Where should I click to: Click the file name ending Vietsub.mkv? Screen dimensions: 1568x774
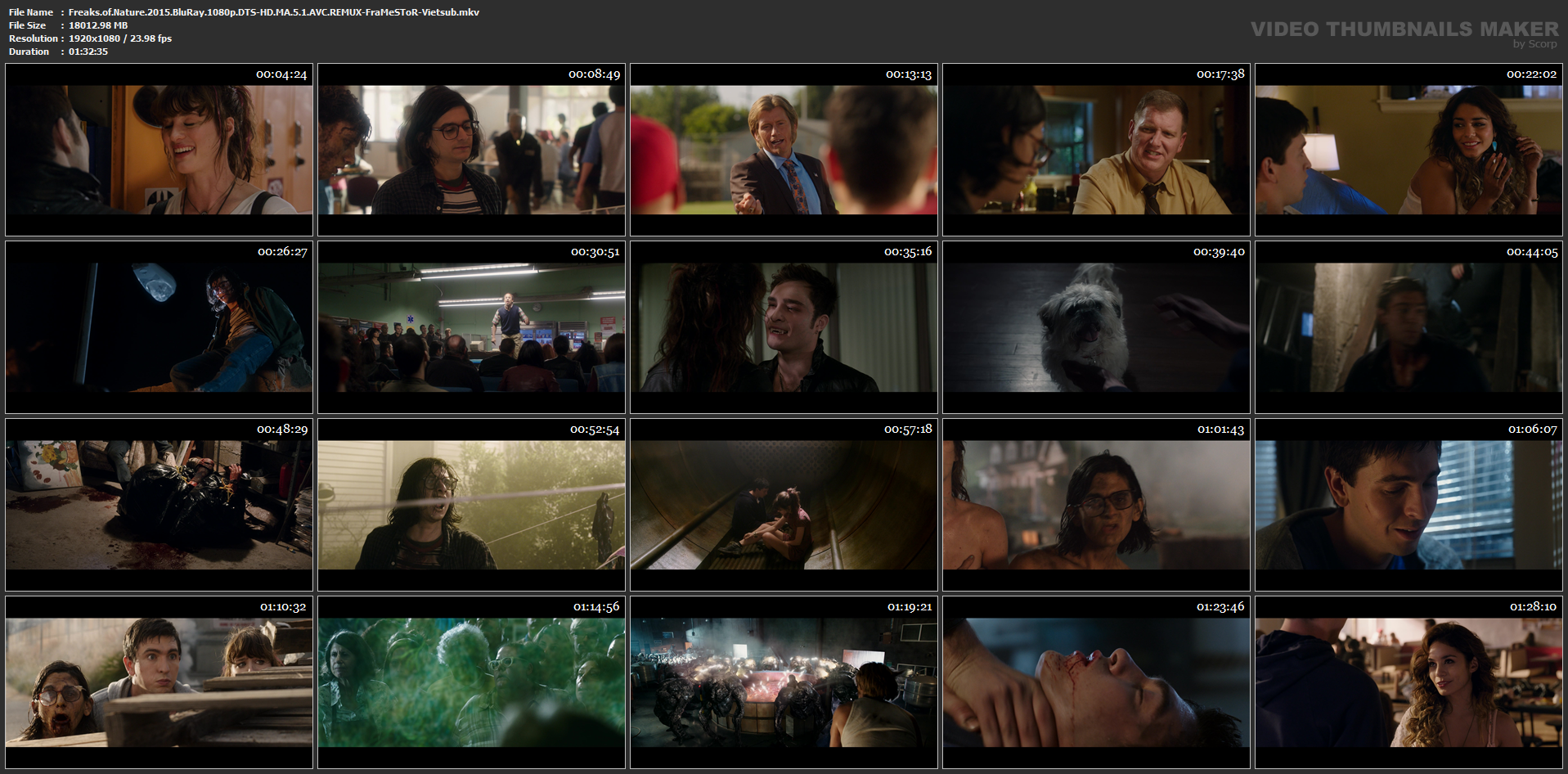(x=274, y=12)
